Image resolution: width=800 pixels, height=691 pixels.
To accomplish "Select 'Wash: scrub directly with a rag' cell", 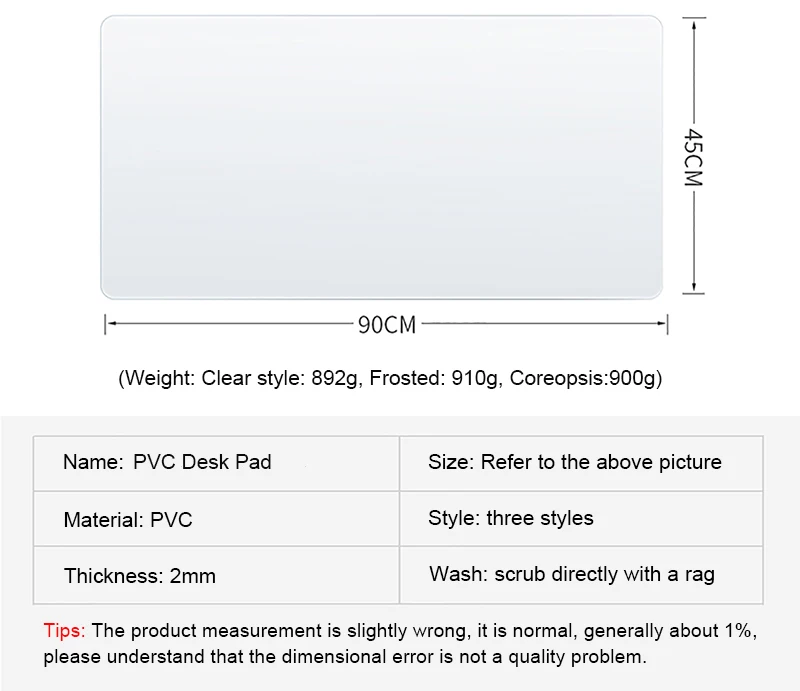I will (x=581, y=575).
